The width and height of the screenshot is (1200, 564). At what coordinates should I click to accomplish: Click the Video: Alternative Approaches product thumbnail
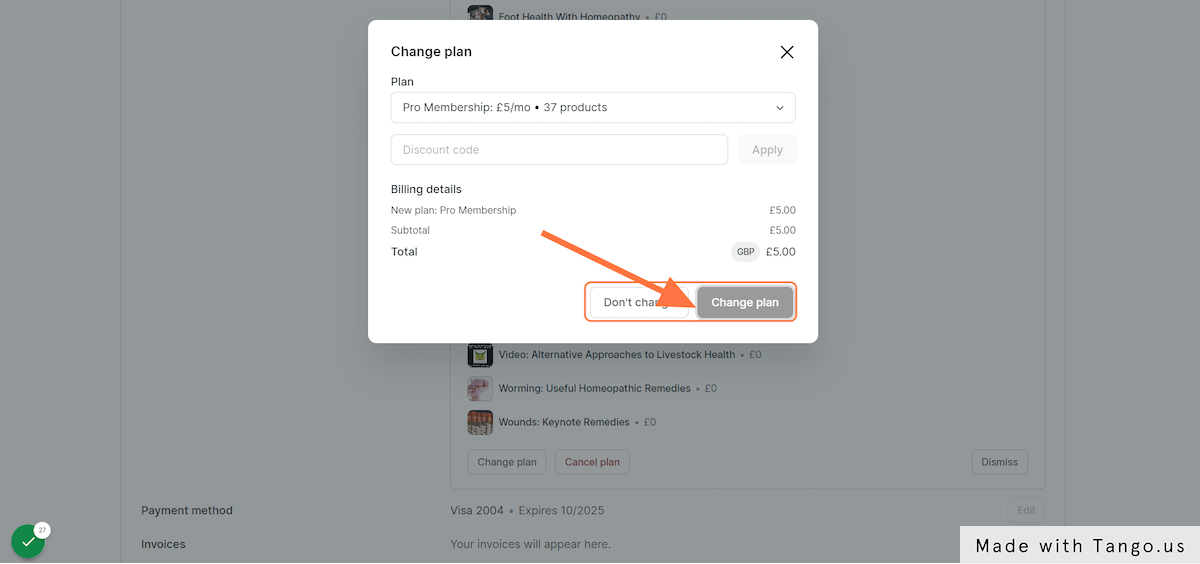pyautogui.click(x=480, y=355)
